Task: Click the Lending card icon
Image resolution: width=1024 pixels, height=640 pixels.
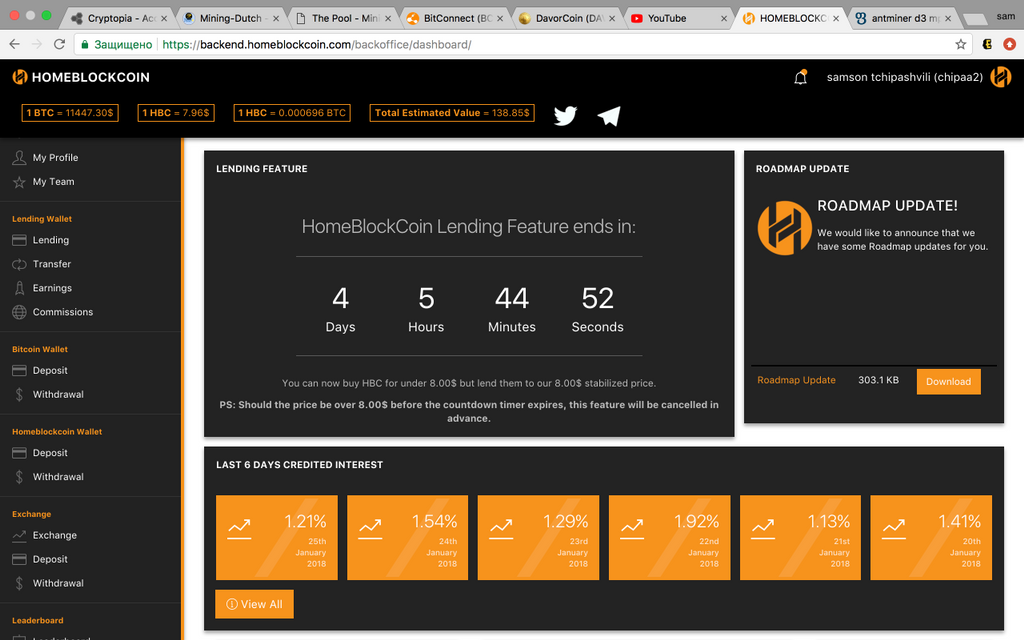Action: tap(20, 240)
